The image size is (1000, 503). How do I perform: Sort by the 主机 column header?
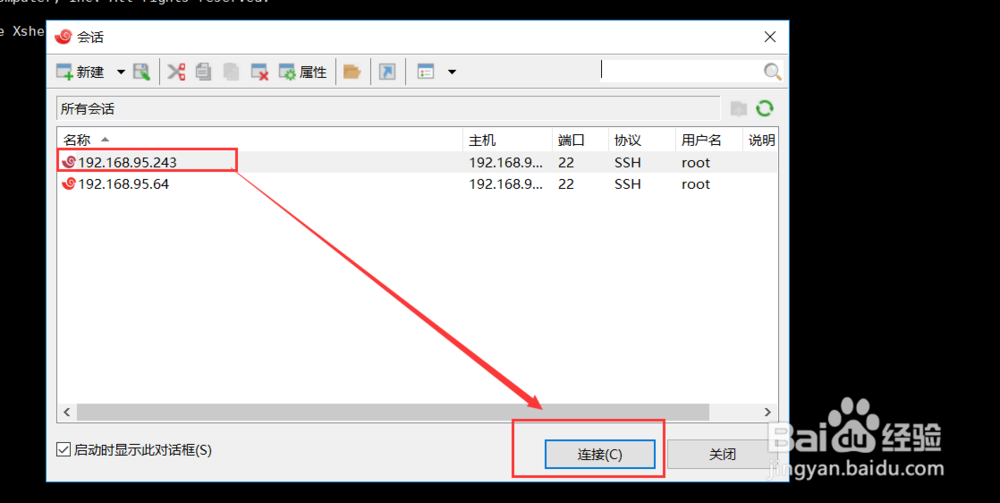coord(507,140)
